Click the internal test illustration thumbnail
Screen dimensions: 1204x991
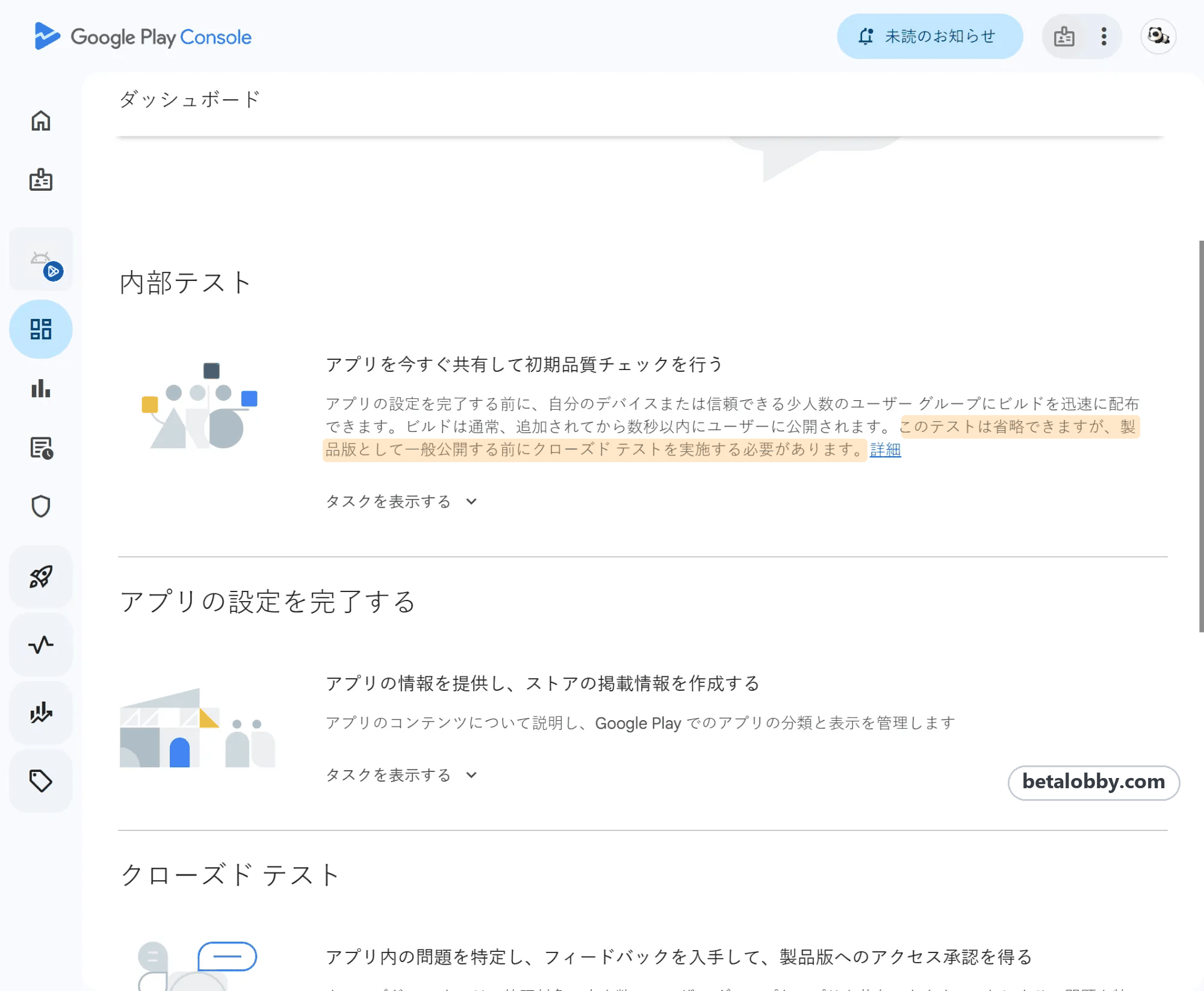coord(200,406)
